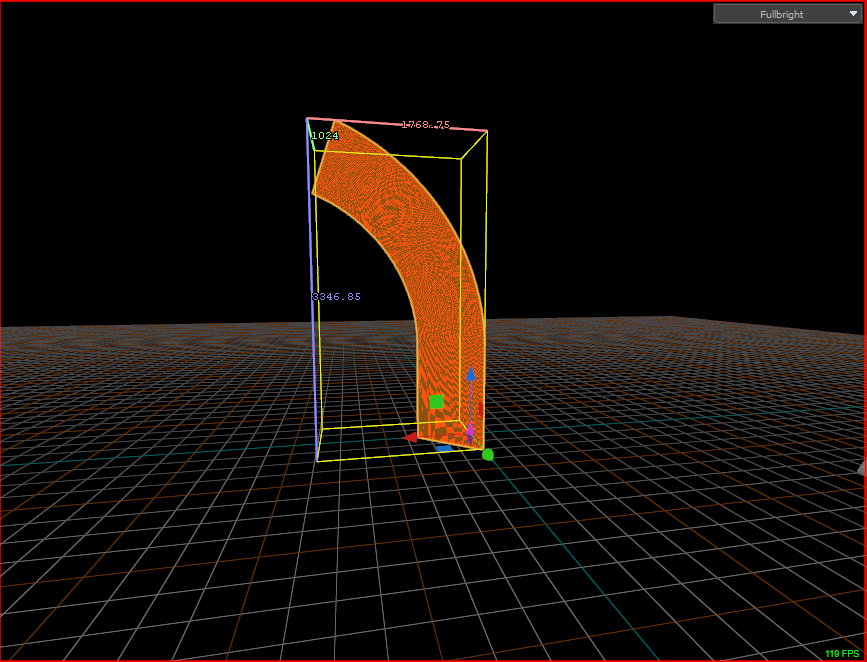867x662 pixels.
Task: Select the blue square plane handle
Action: click(x=444, y=448)
